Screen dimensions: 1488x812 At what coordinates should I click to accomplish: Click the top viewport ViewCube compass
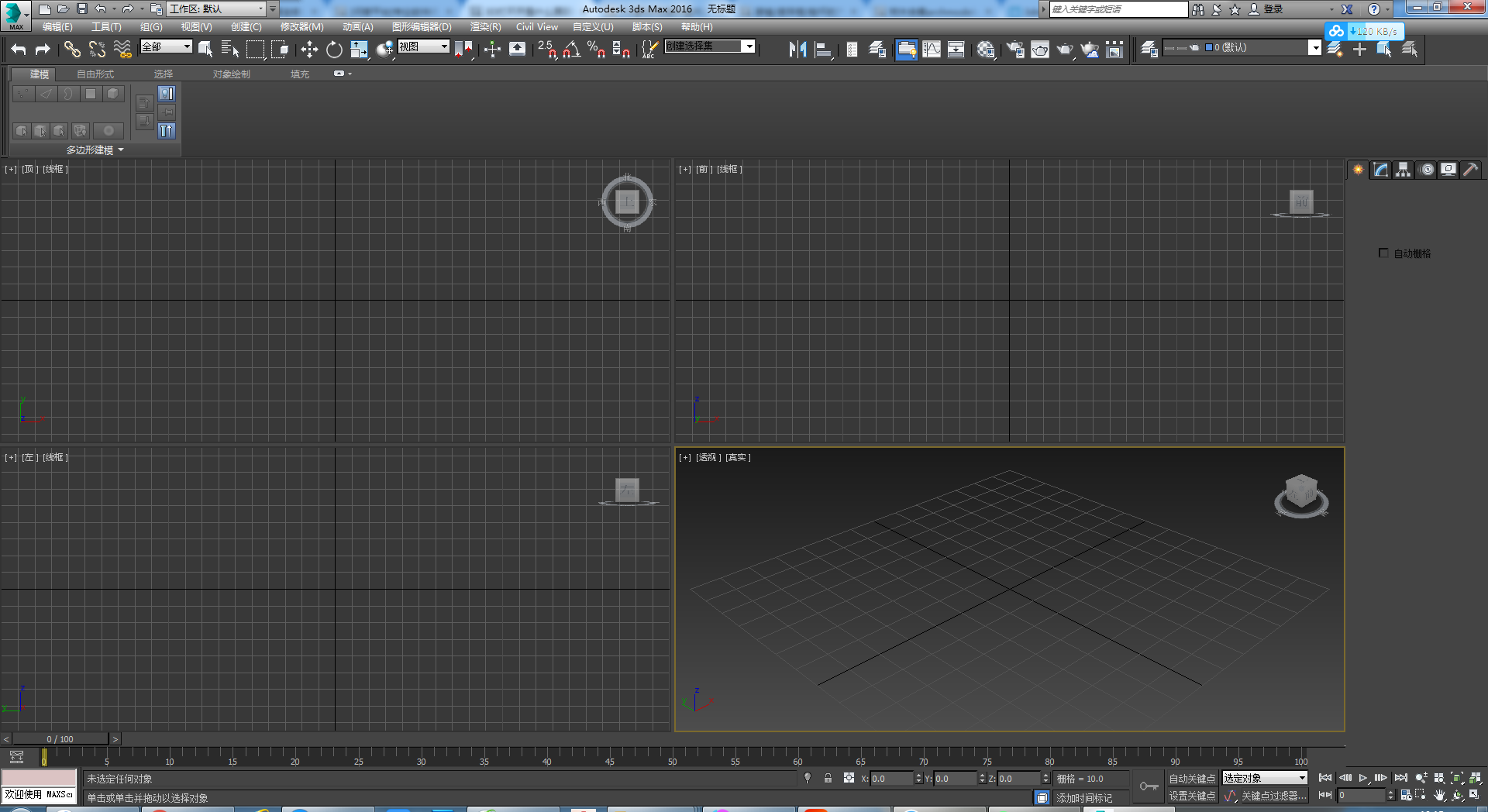tap(627, 202)
